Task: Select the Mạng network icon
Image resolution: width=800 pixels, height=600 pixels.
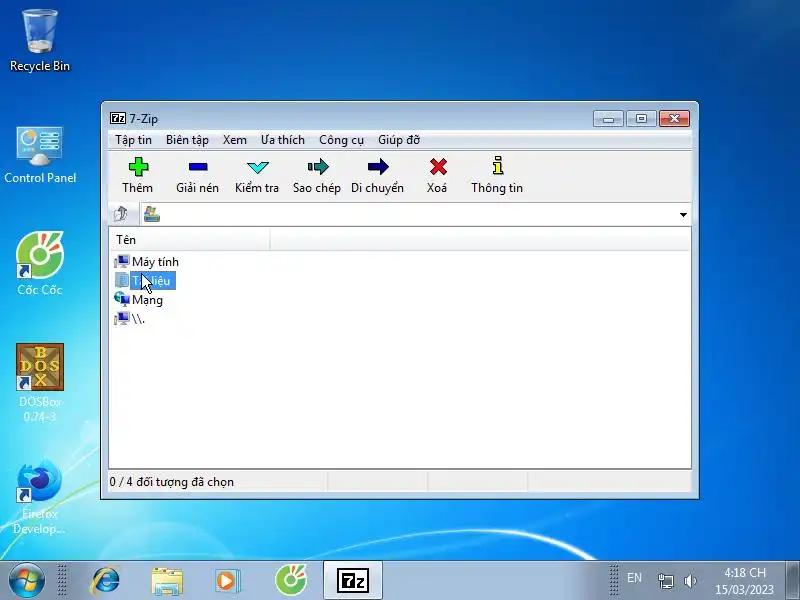Action: (x=122, y=299)
